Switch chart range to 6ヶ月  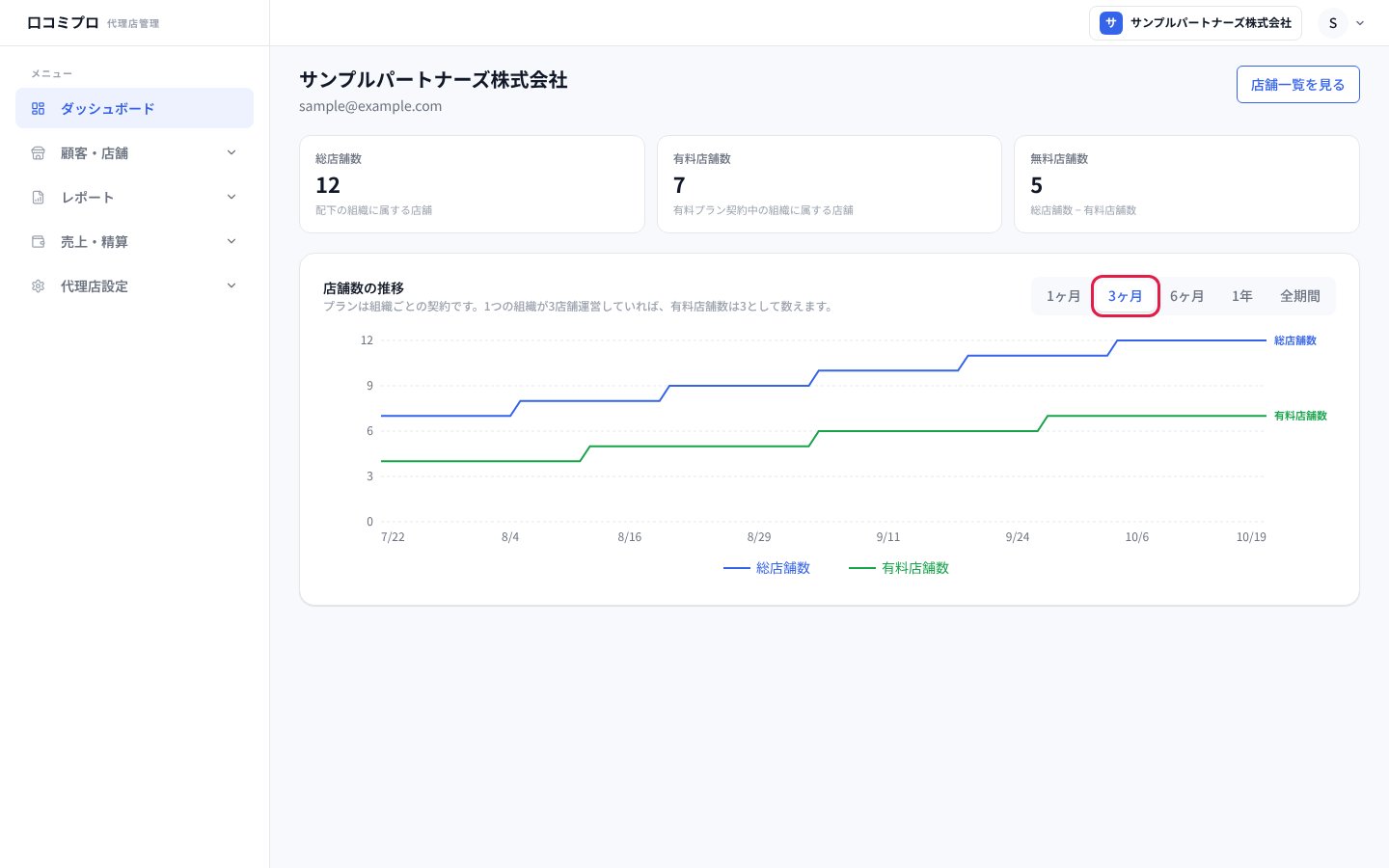coord(1186,296)
